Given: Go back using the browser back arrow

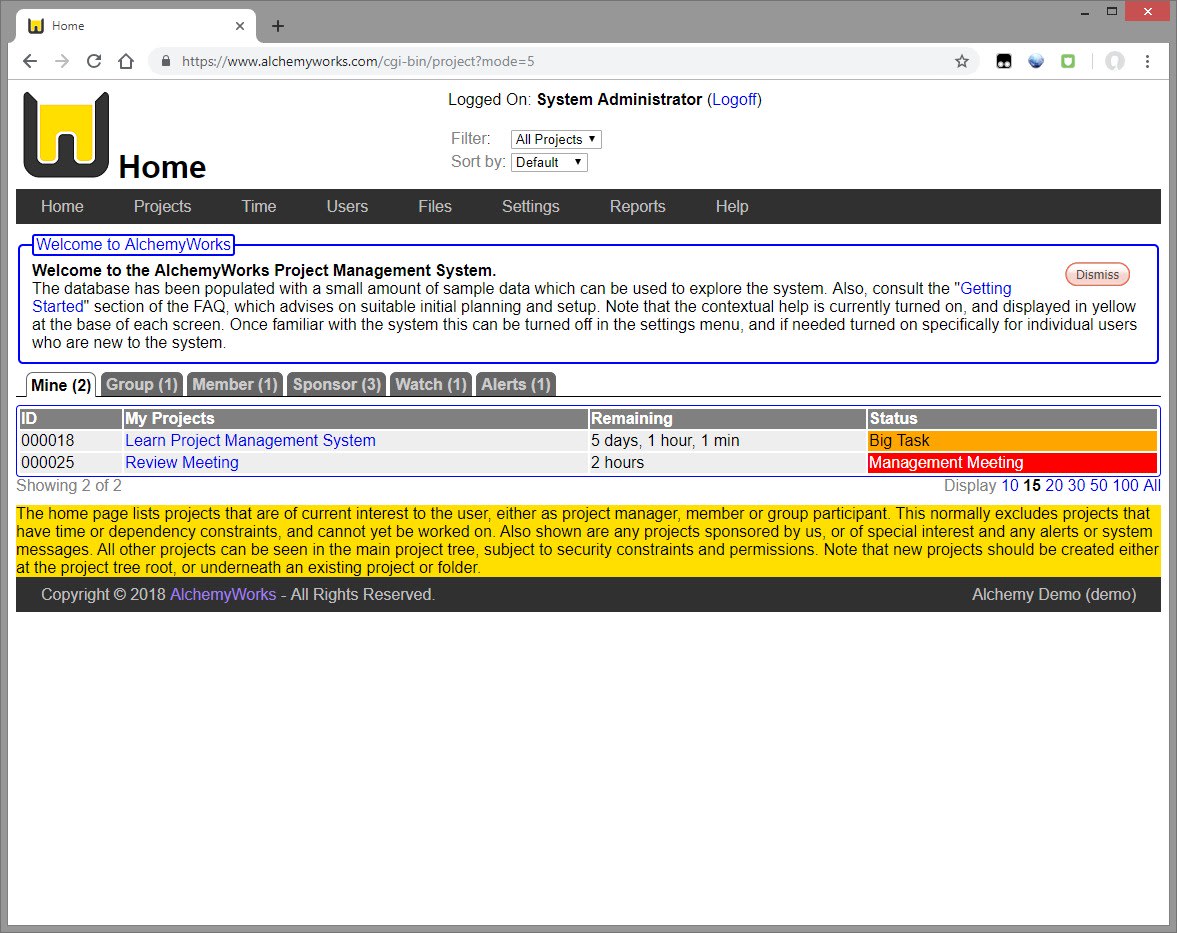Looking at the screenshot, I should [30, 62].
